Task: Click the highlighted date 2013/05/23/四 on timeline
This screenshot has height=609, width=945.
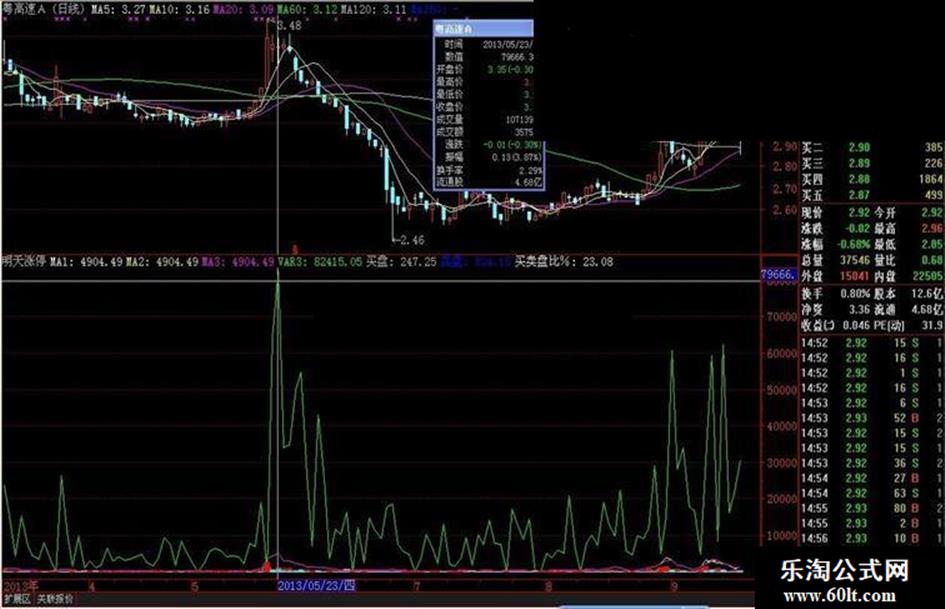Action: point(316,585)
